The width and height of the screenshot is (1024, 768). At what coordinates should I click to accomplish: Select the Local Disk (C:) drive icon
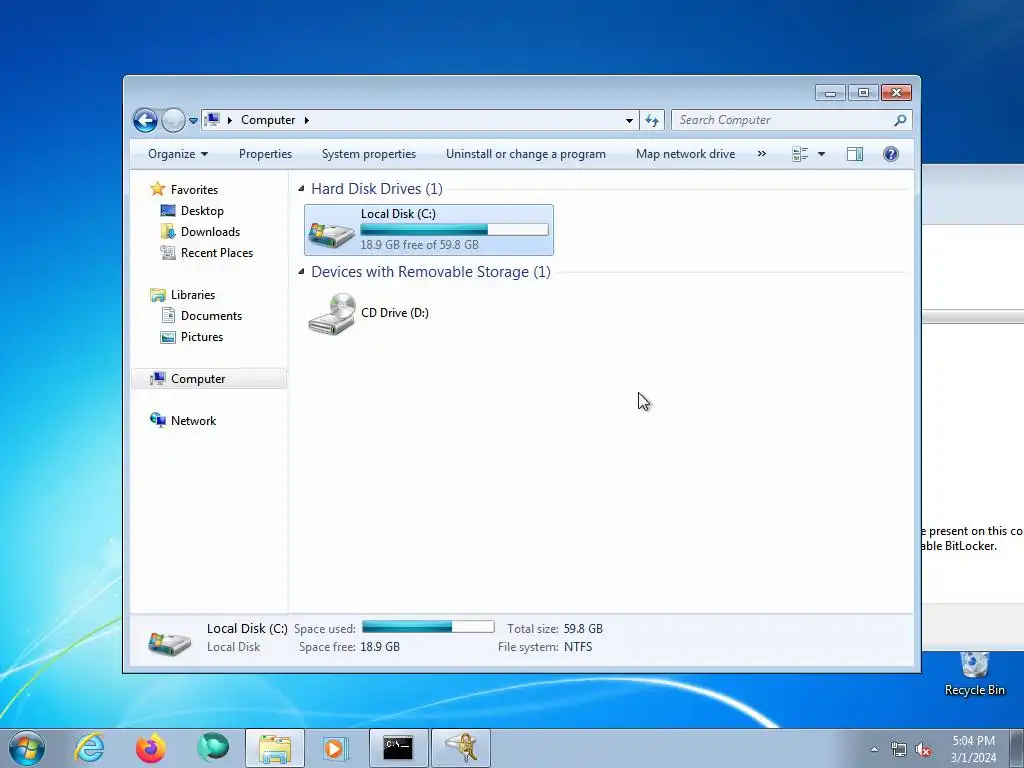point(331,235)
